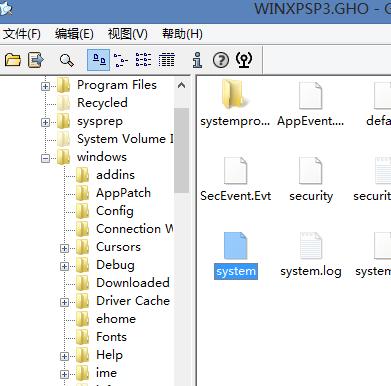Viewport: 391px width, 386px height.
Task: Select the Help folder in the tree
Action: coord(109,355)
